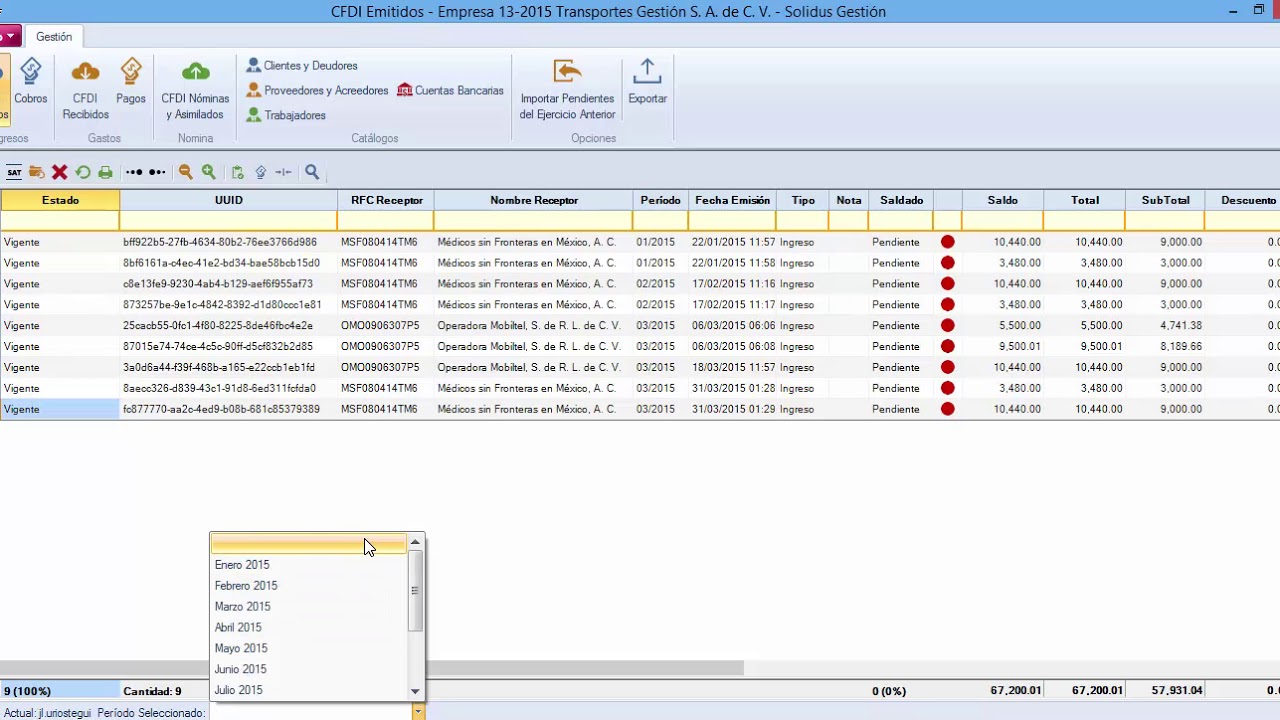Click the RFC Receptor filter field
This screenshot has width=1280, height=720.
(386, 221)
